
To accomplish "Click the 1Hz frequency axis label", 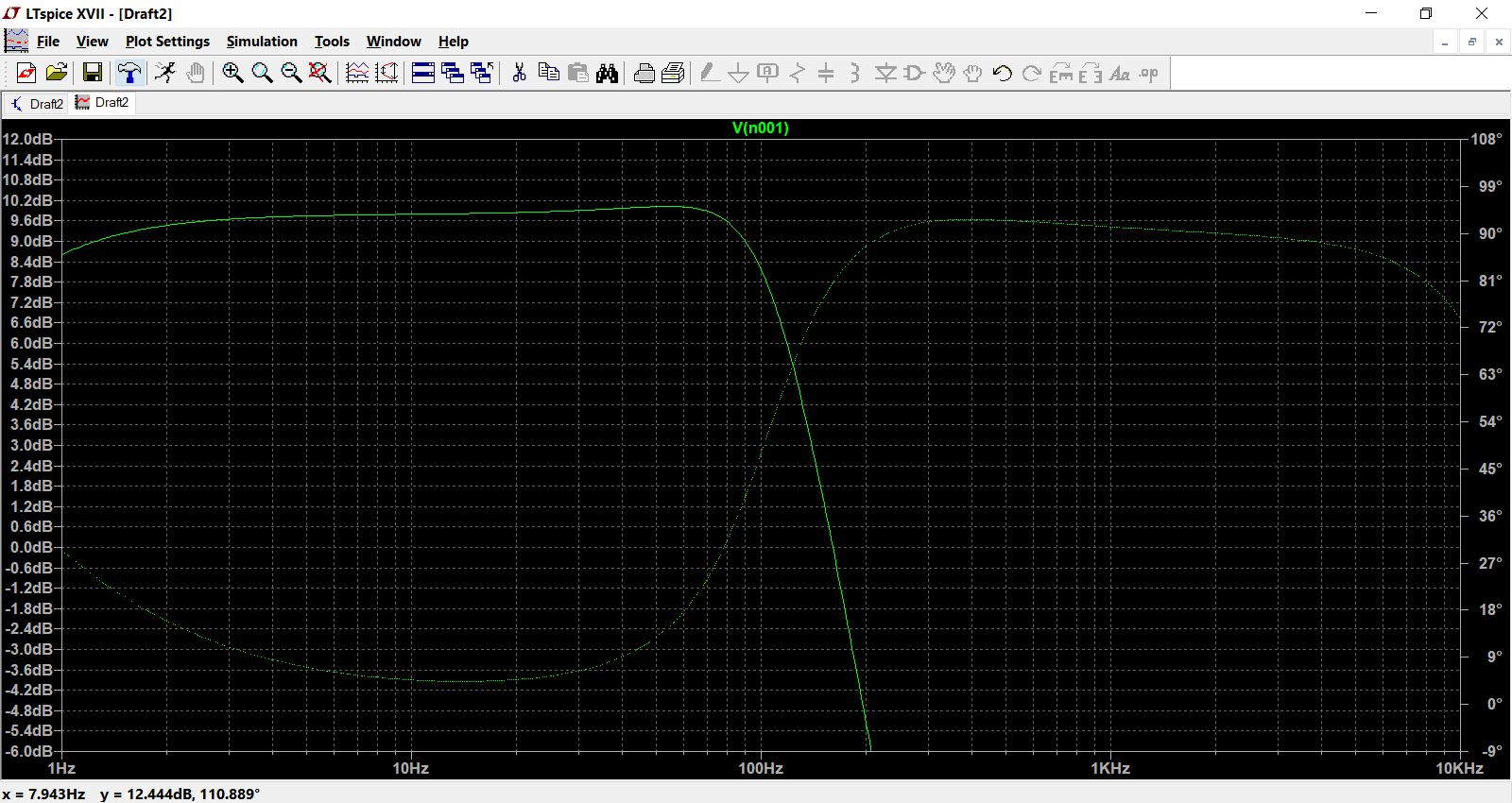I will [61, 768].
